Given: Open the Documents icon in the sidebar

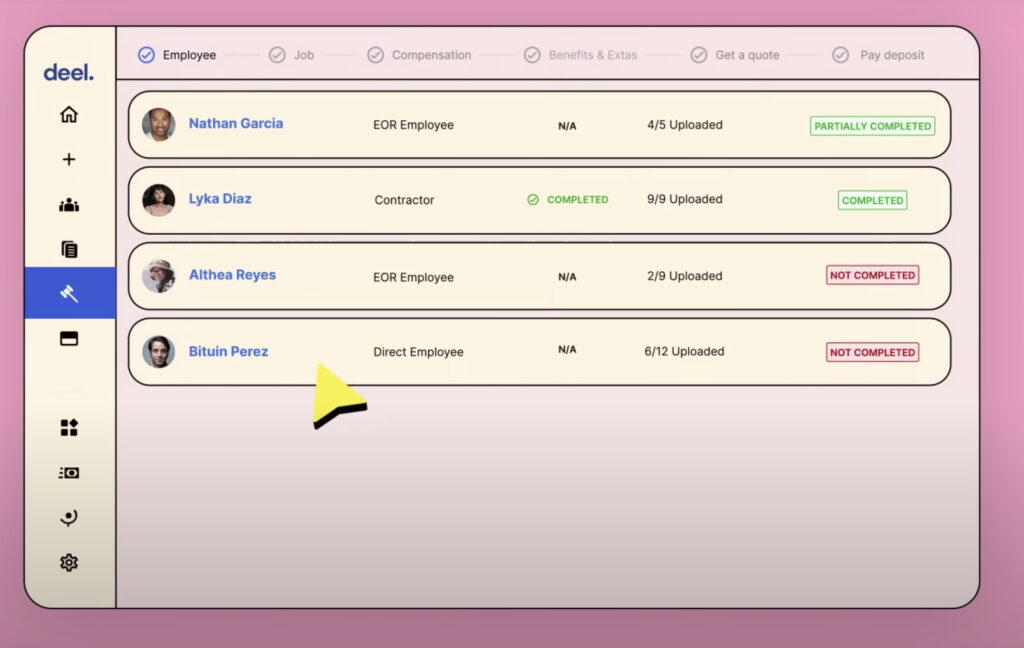Looking at the screenshot, I should (69, 250).
